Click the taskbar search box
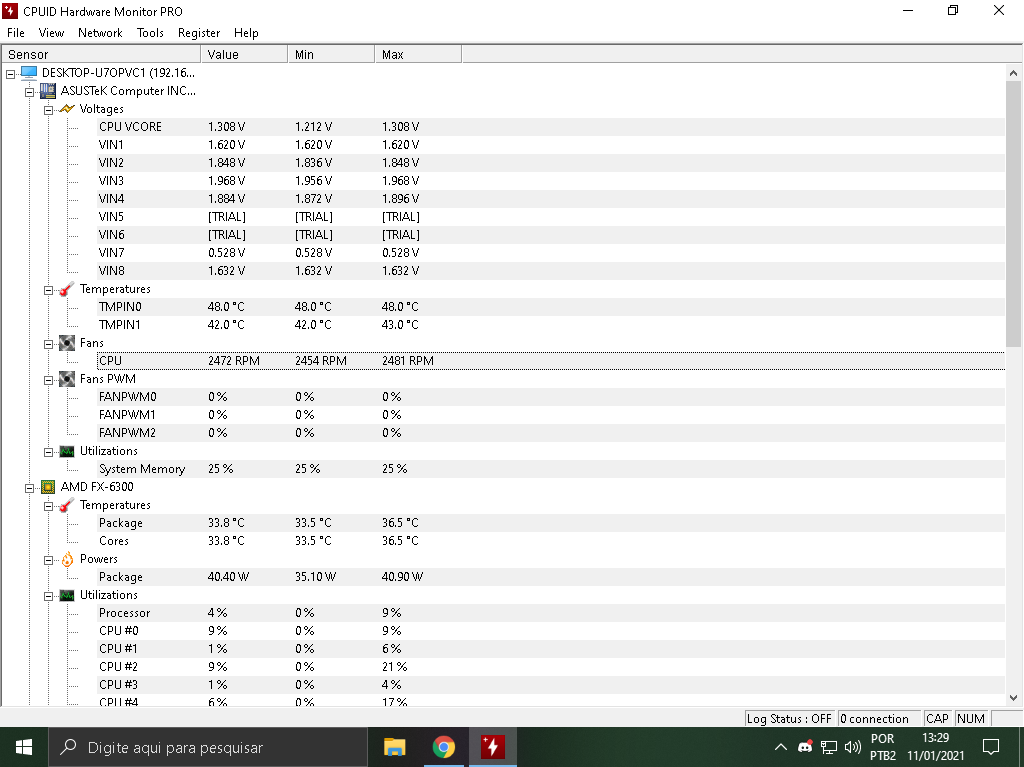 208,747
